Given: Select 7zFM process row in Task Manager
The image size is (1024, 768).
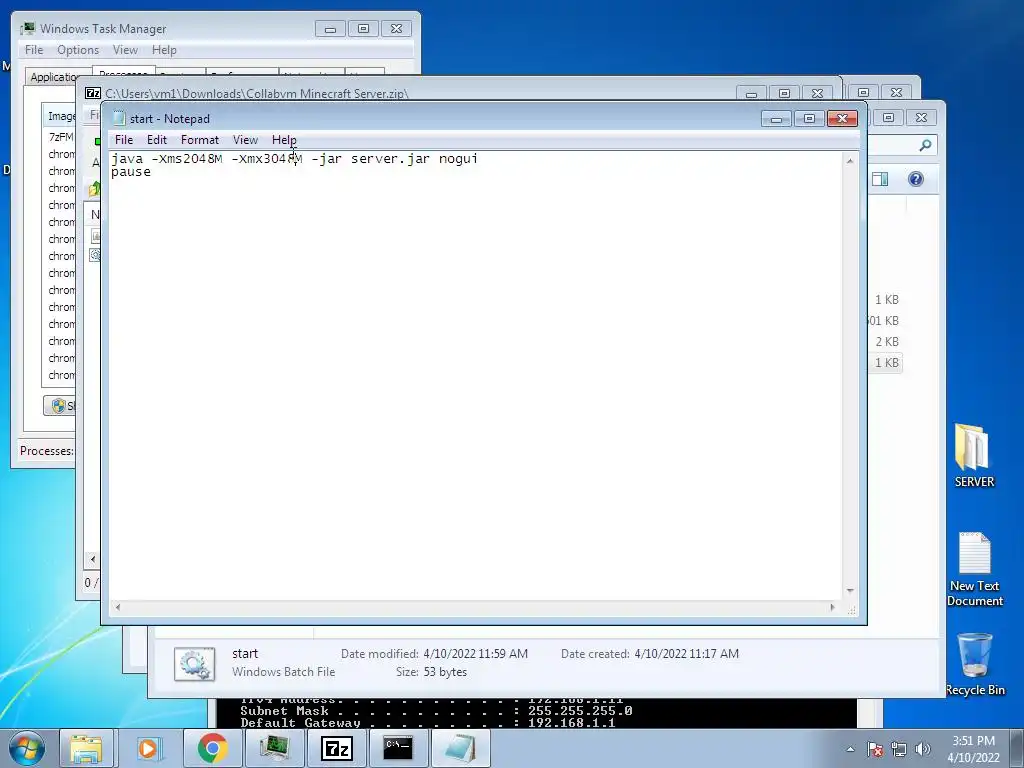Looking at the screenshot, I should pos(61,137).
